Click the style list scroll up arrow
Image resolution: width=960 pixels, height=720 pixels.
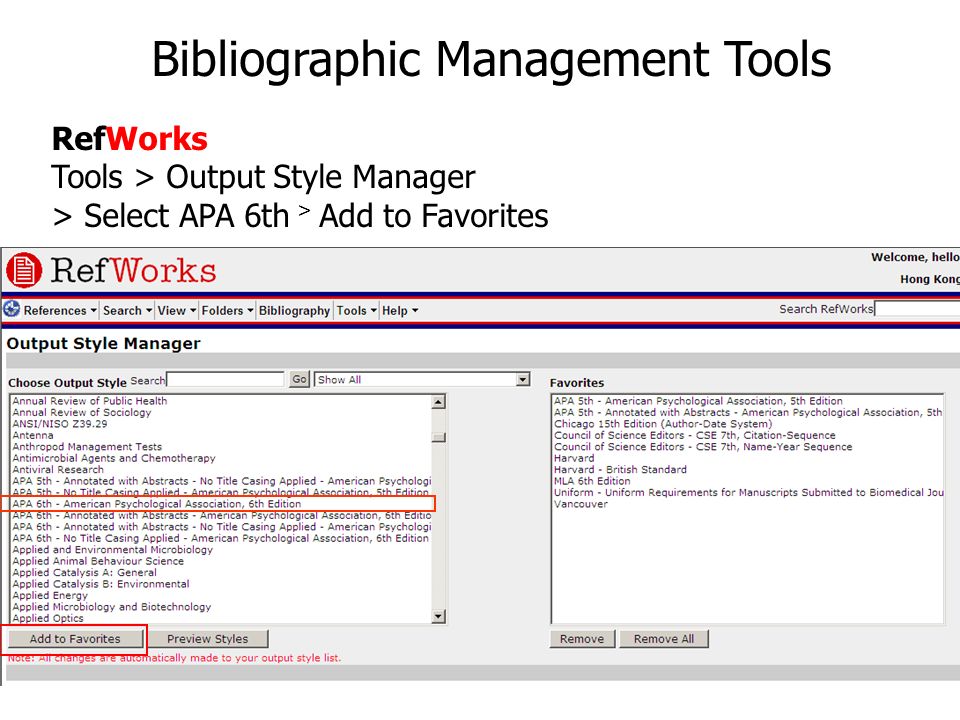click(438, 402)
